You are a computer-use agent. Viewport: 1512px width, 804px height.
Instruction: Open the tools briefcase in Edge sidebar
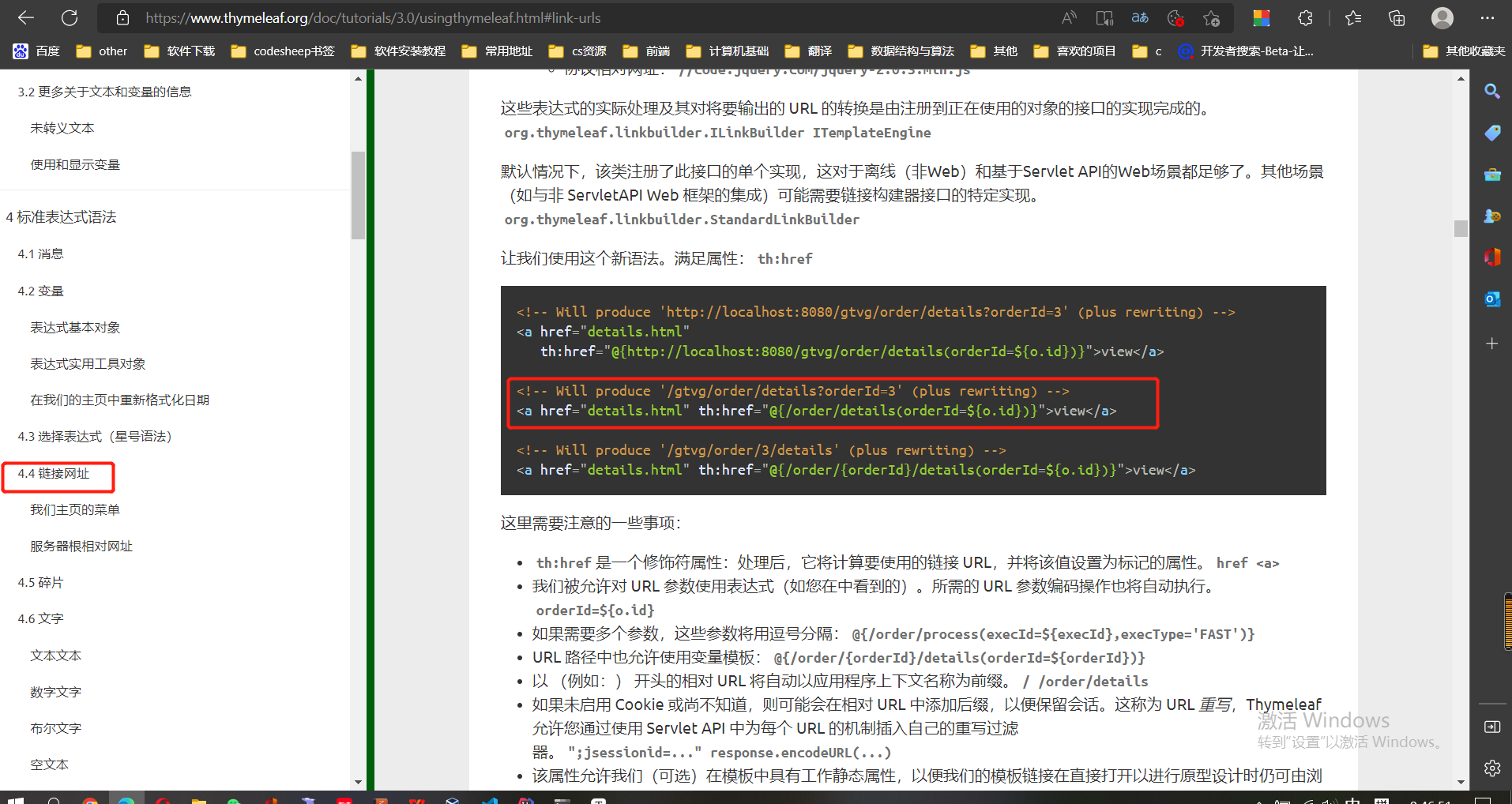coord(1491,175)
